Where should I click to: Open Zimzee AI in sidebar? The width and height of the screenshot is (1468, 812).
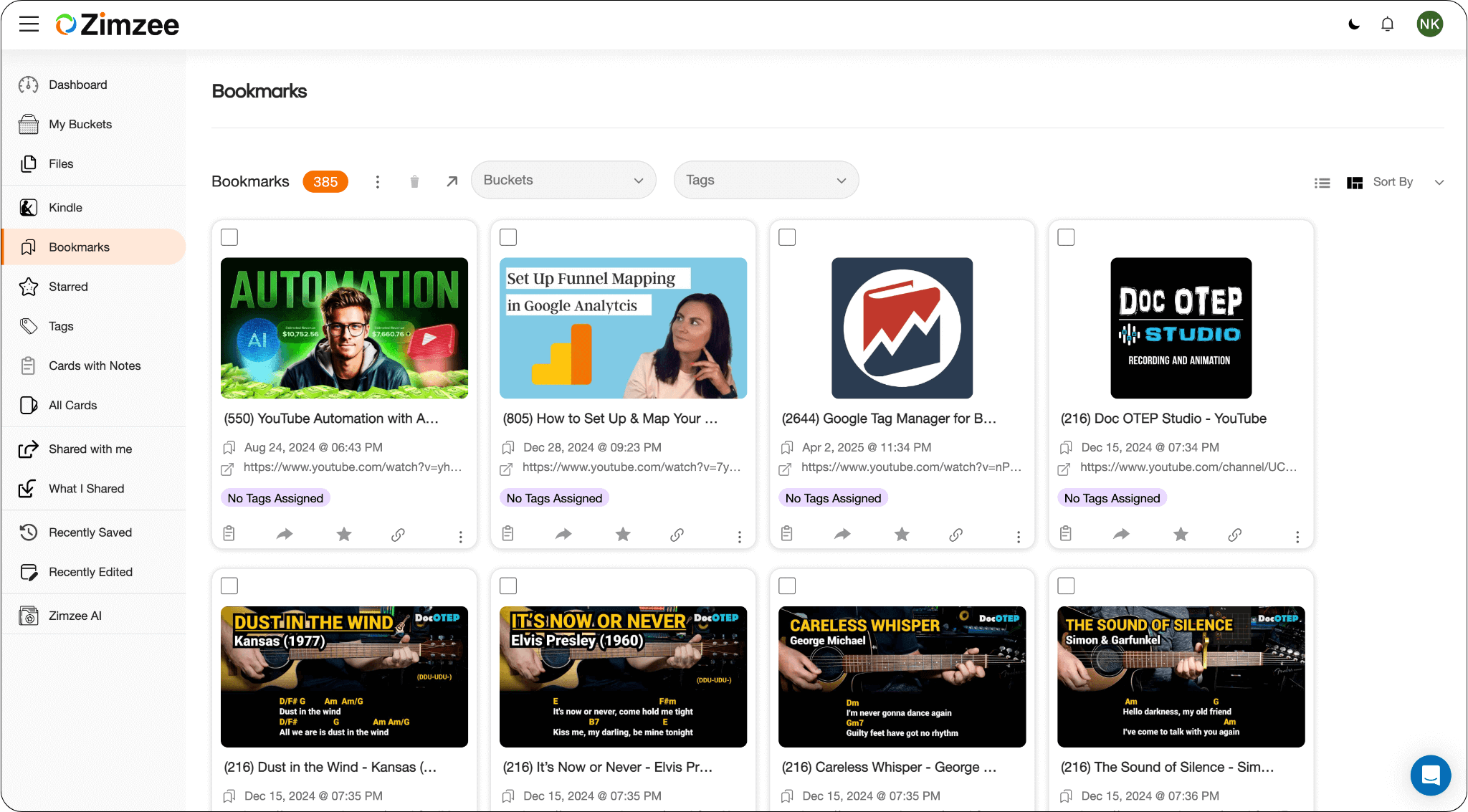[x=94, y=616]
